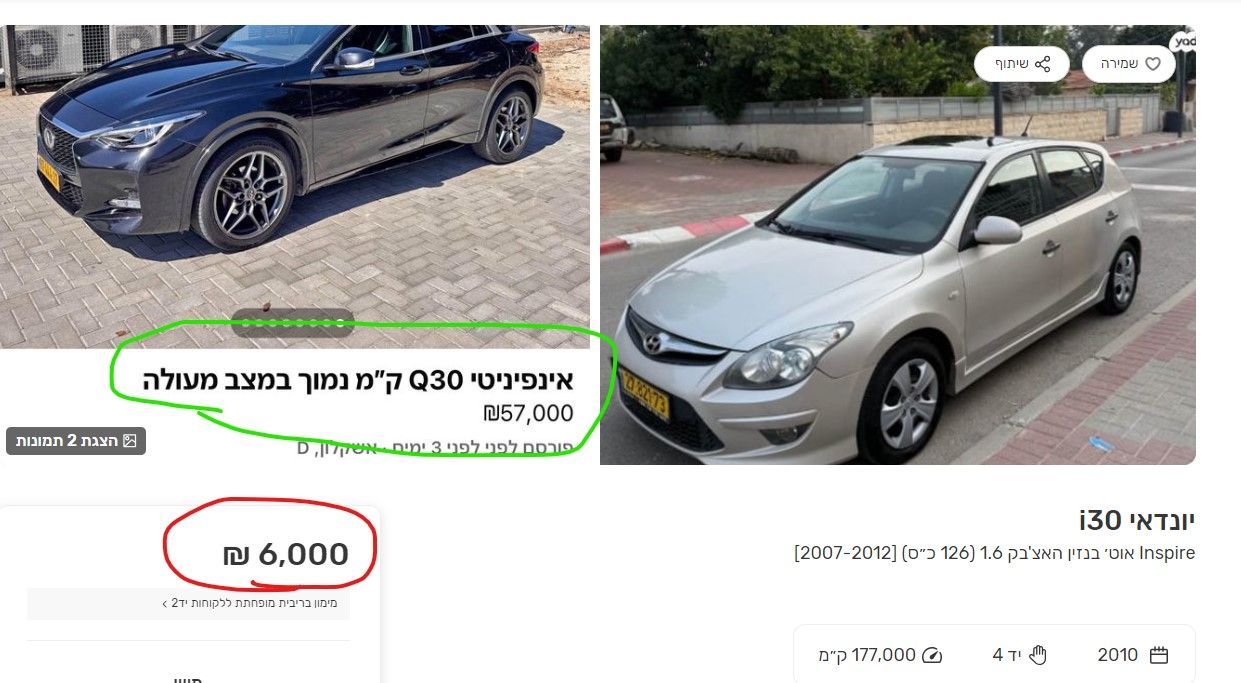
Task: Click the share icon on שיתוף
Action: tap(1043, 63)
